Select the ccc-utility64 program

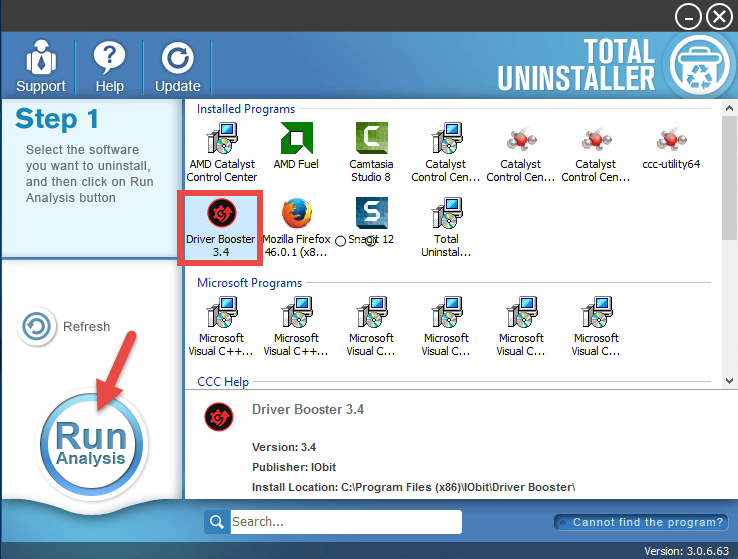(671, 146)
